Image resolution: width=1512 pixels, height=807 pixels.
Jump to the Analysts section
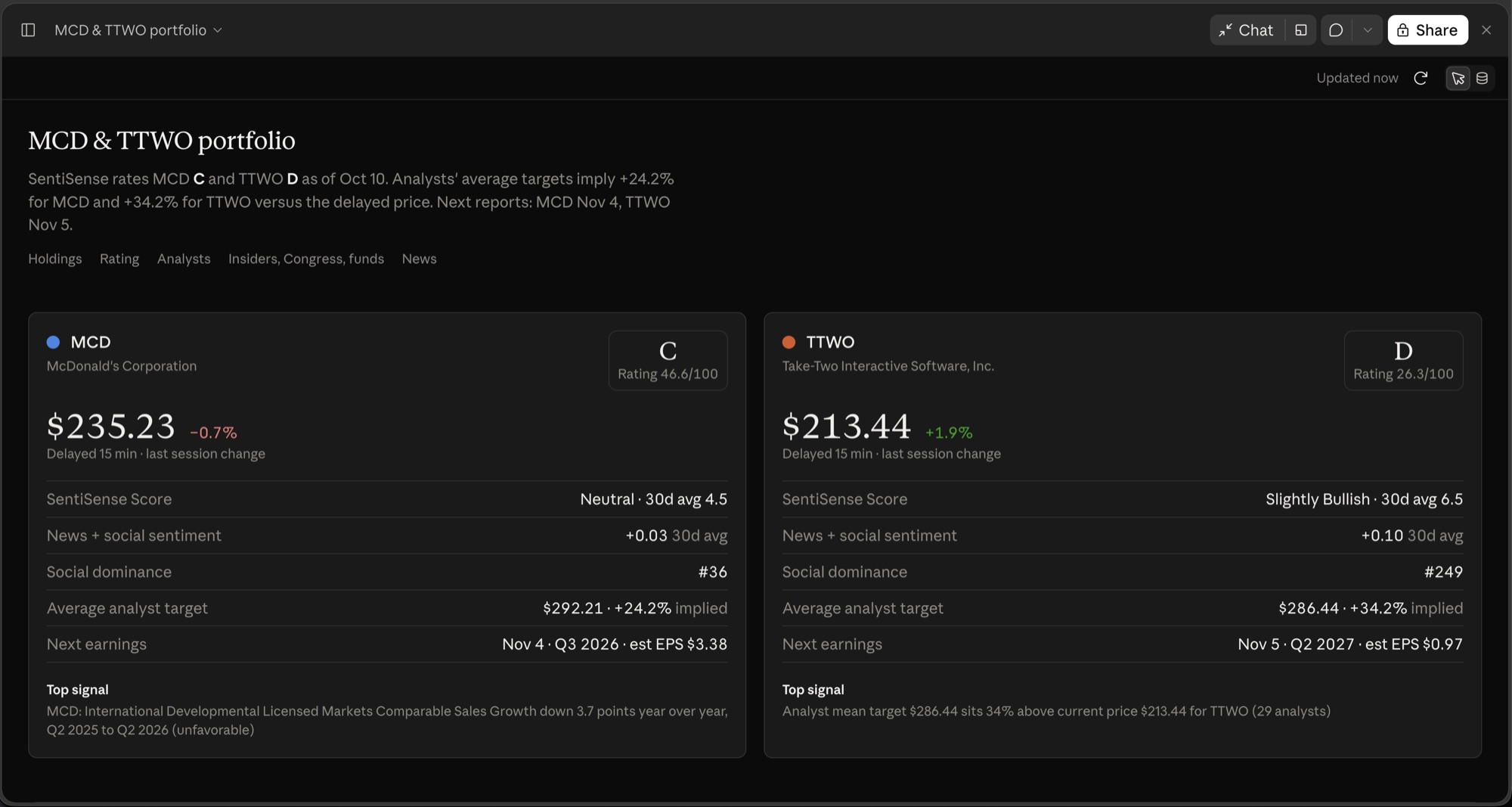pyautogui.click(x=184, y=259)
